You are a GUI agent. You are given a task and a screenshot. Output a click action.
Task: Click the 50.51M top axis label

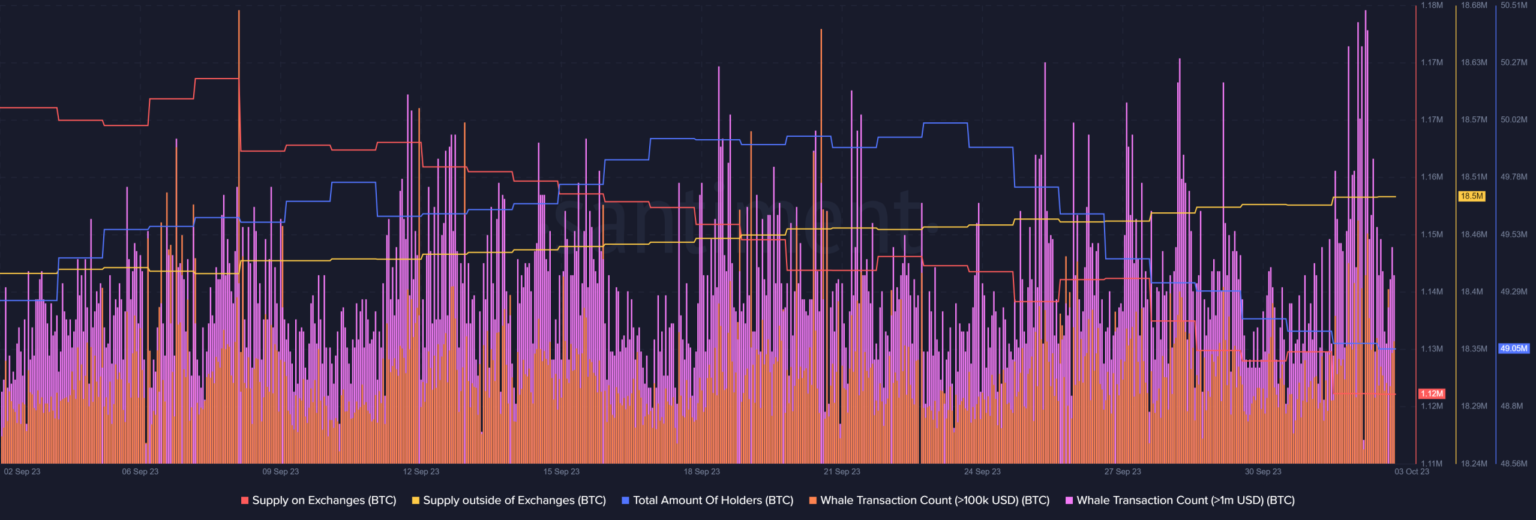coord(1514,5)
